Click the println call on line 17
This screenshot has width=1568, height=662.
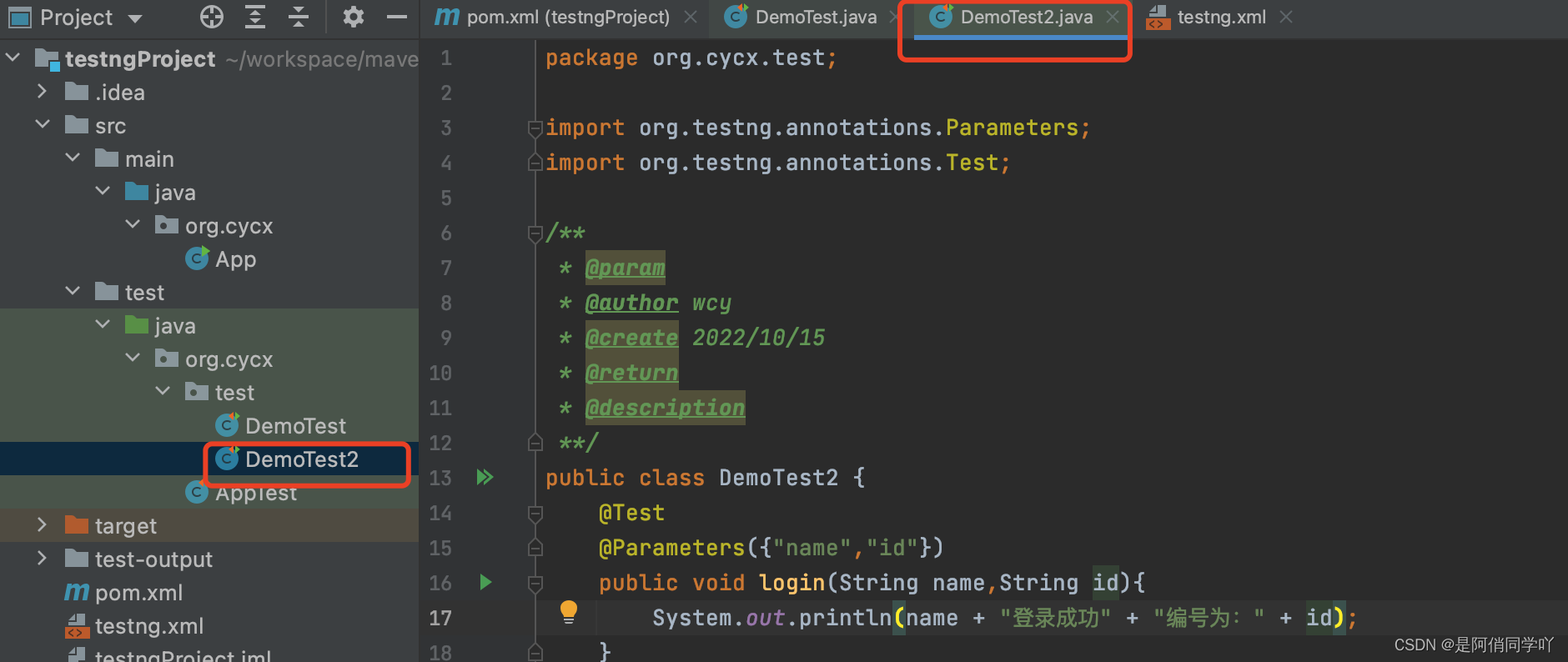844,618
